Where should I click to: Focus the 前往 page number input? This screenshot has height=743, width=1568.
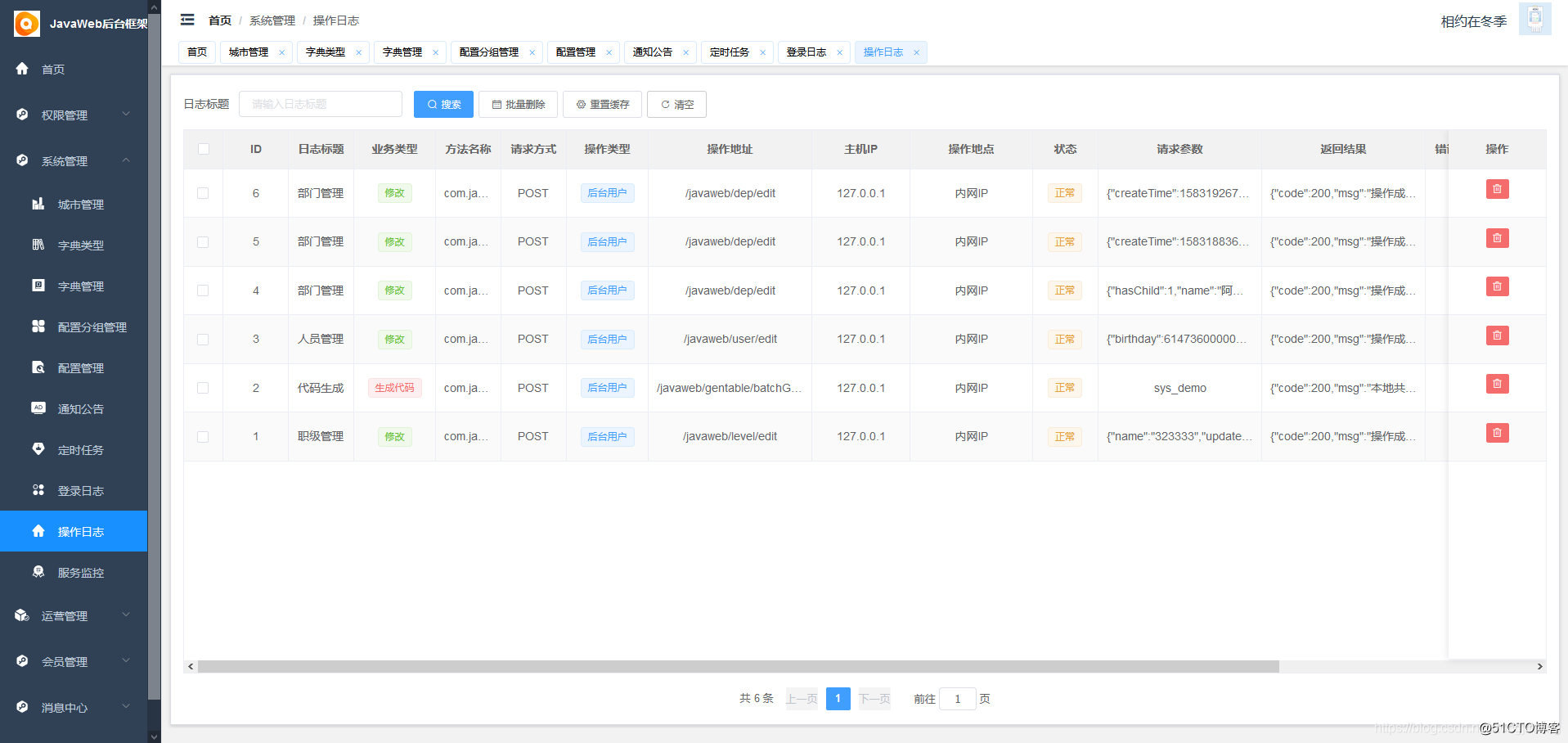pos(958,699)
